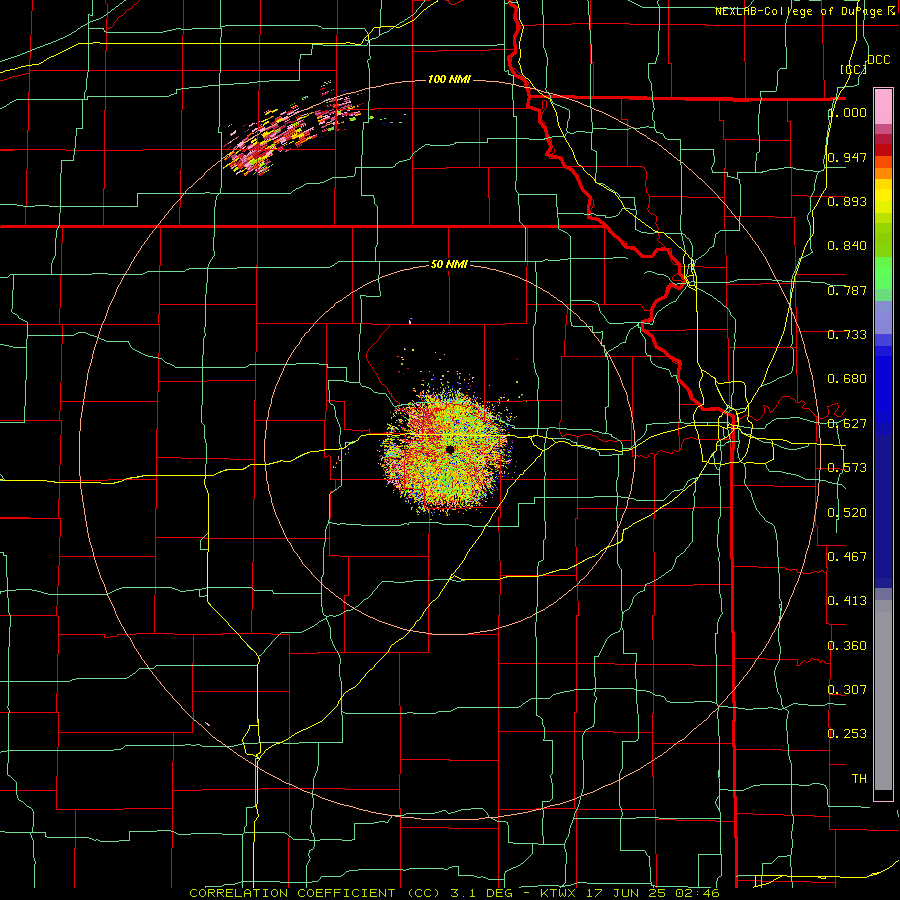Click the 0.627 legend value
Screen dimensions: 900x900
847,424
